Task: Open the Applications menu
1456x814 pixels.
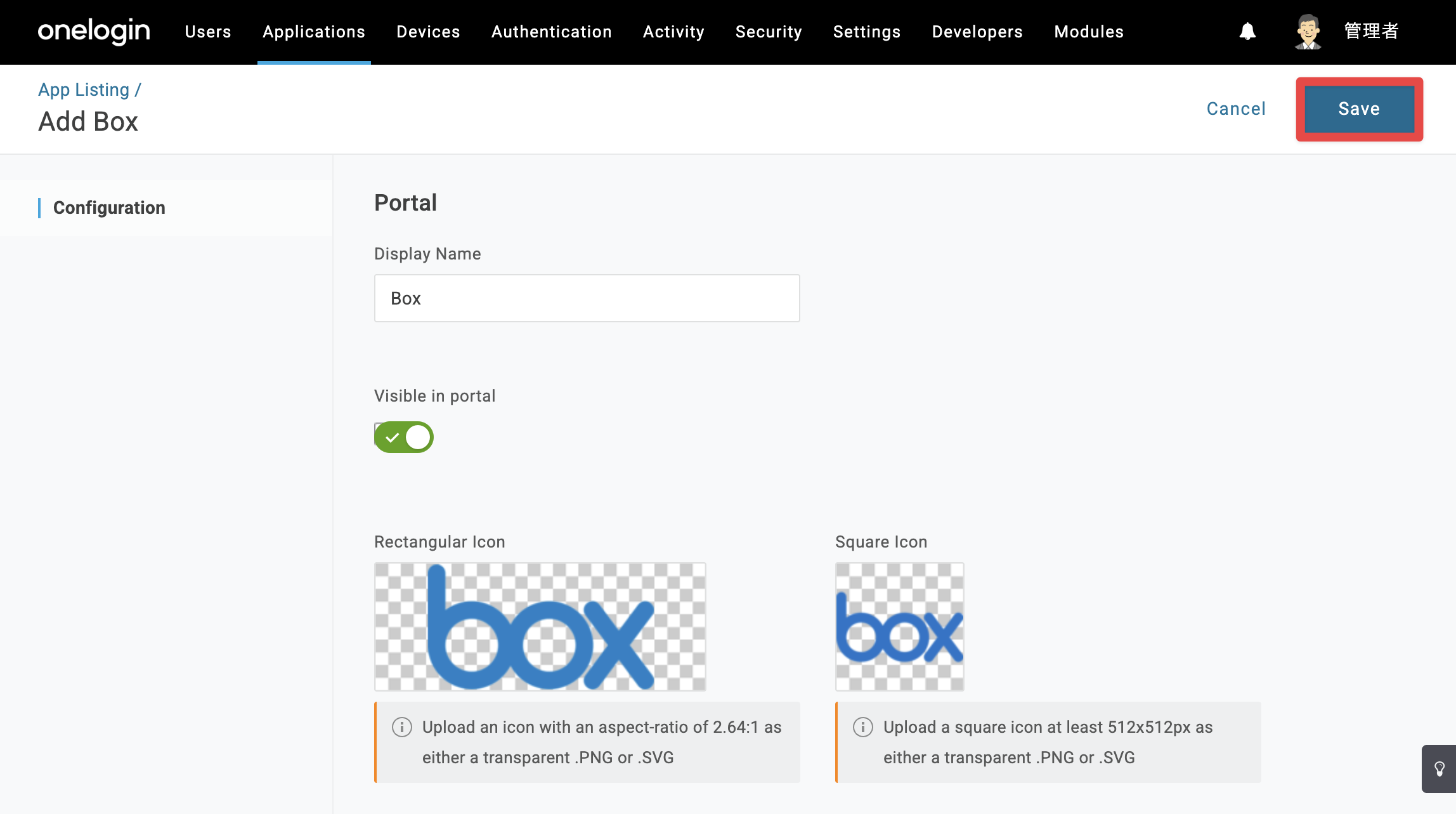Action: (x=314, y=32)
